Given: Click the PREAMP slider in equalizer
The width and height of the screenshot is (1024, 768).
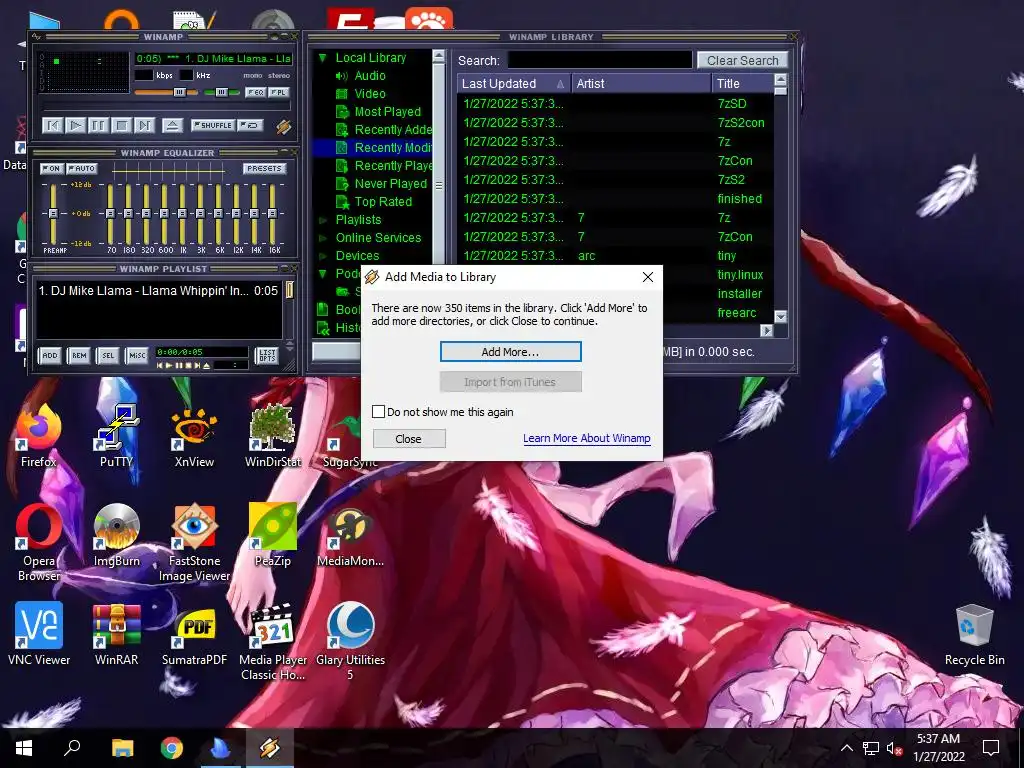Looking at the screenshot, I should tap(54, 214).
